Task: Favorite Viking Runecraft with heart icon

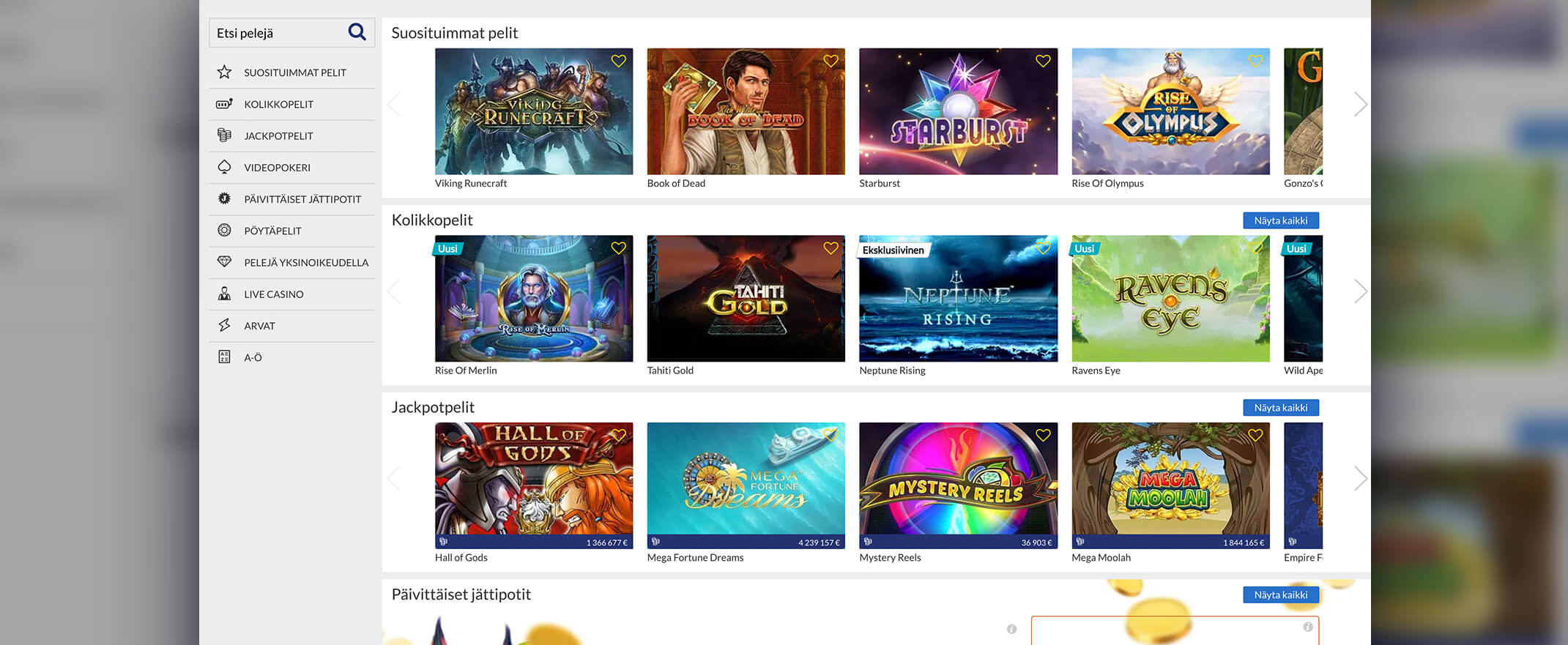Action: coord(619,61)
